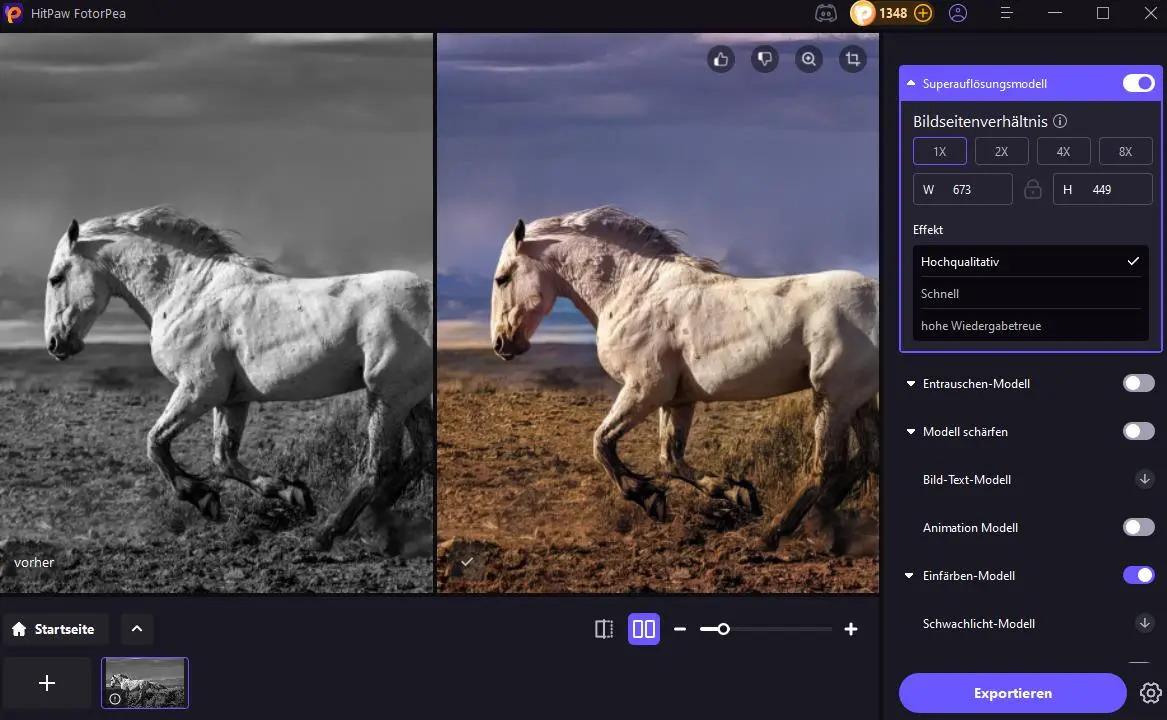Collapse the Modell schärfen section
The width and height of the screenshot is (1167, 720).
point(911,432)
